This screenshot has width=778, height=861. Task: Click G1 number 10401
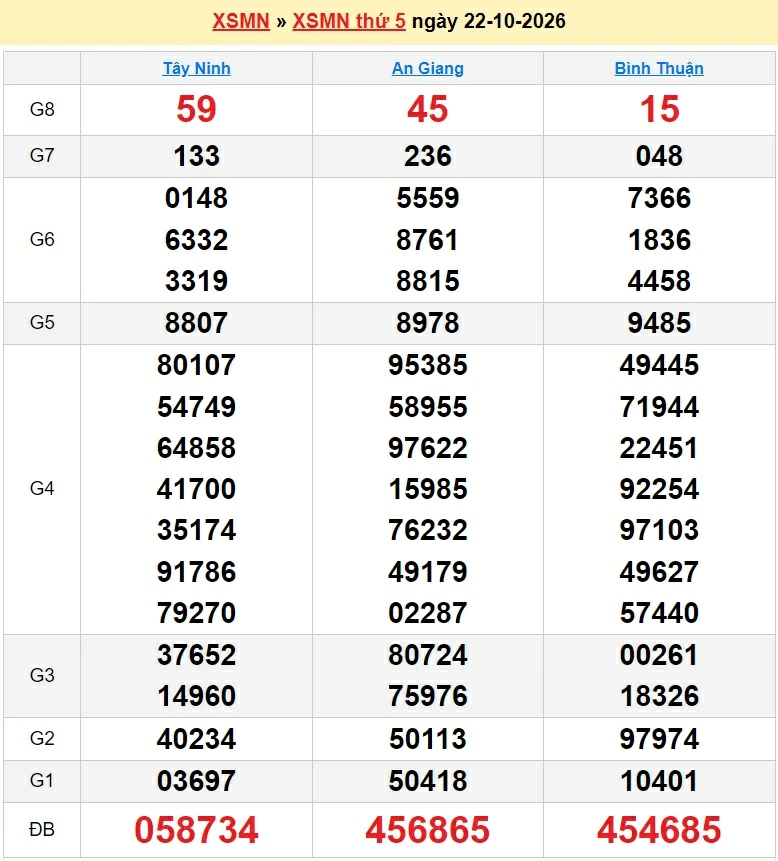coord(659,781)
